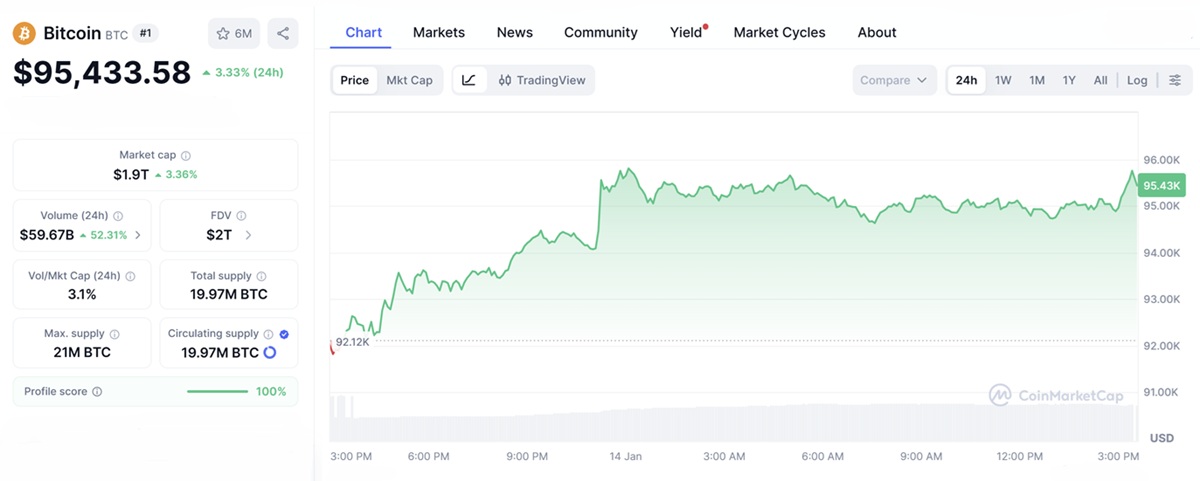The height and width of the screenshot is (481, 1200).
Task: Select the 24h time range
Action: (x=966, y=80)
